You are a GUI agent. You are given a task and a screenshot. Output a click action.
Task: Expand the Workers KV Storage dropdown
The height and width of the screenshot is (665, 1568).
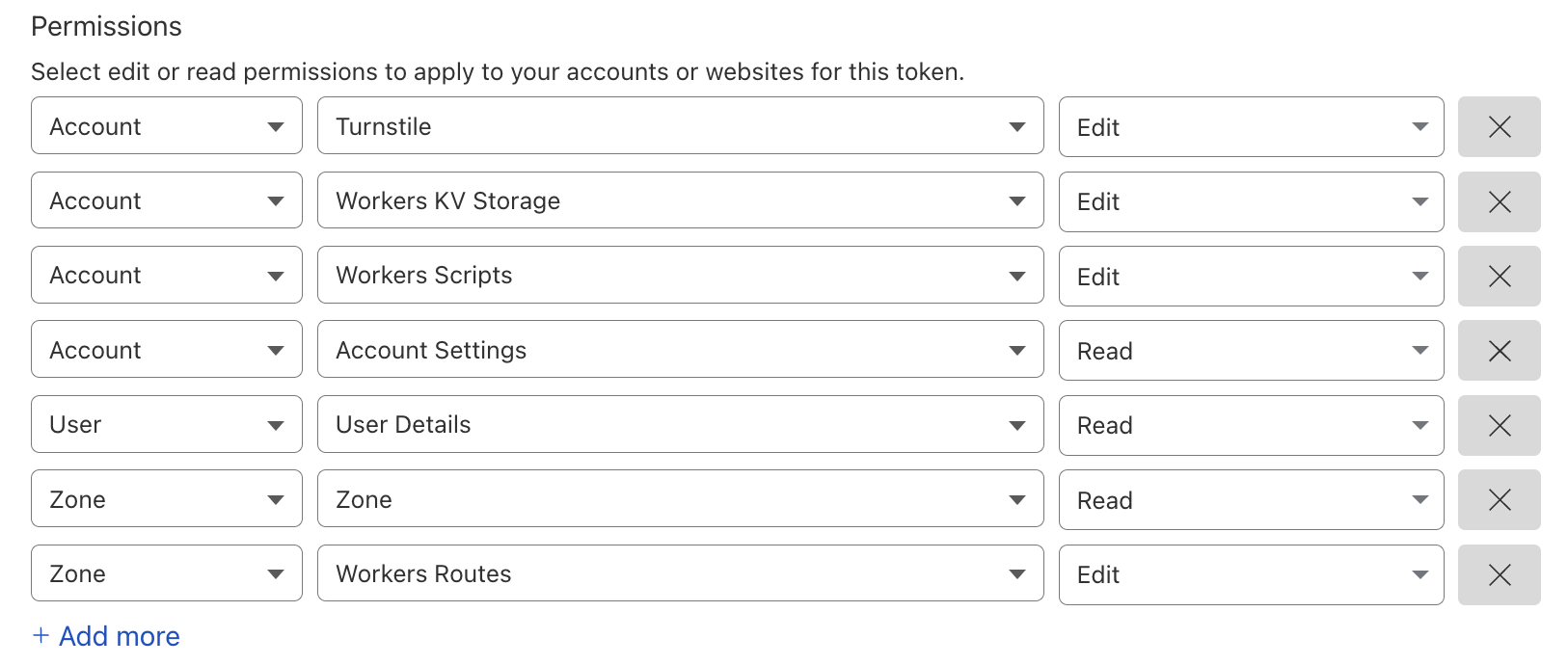(680, 200)
